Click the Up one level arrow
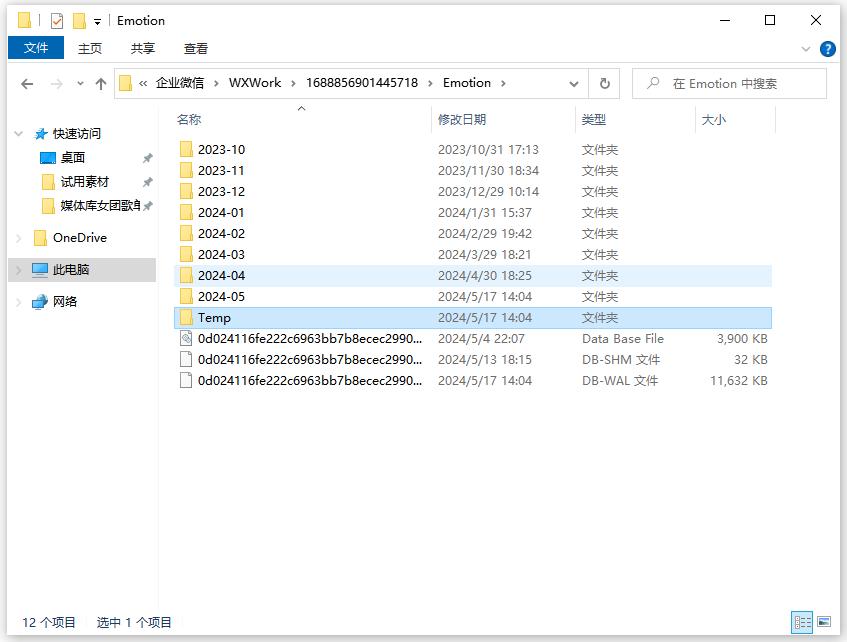 (101, 84)
